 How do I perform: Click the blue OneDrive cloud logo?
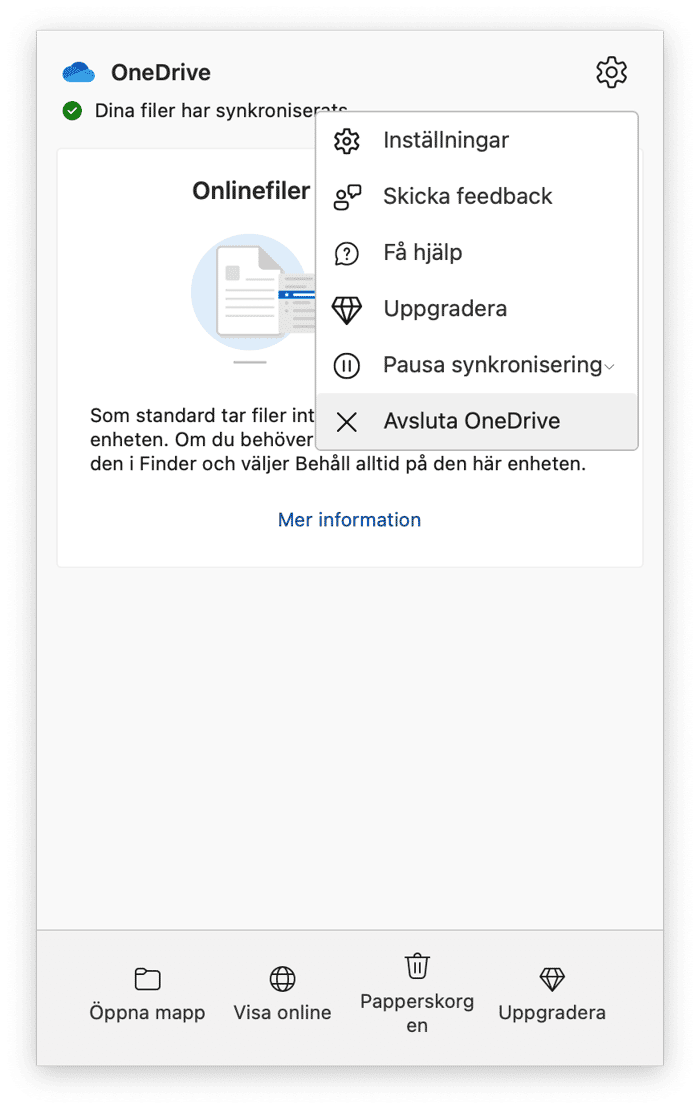coord(78,72)
